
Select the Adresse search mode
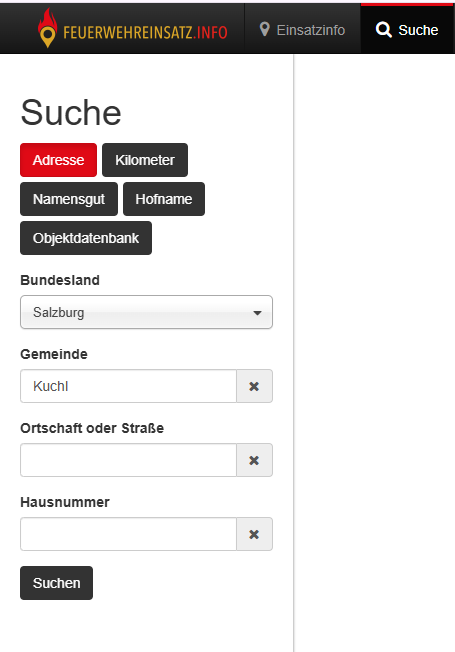coord(58,160)
